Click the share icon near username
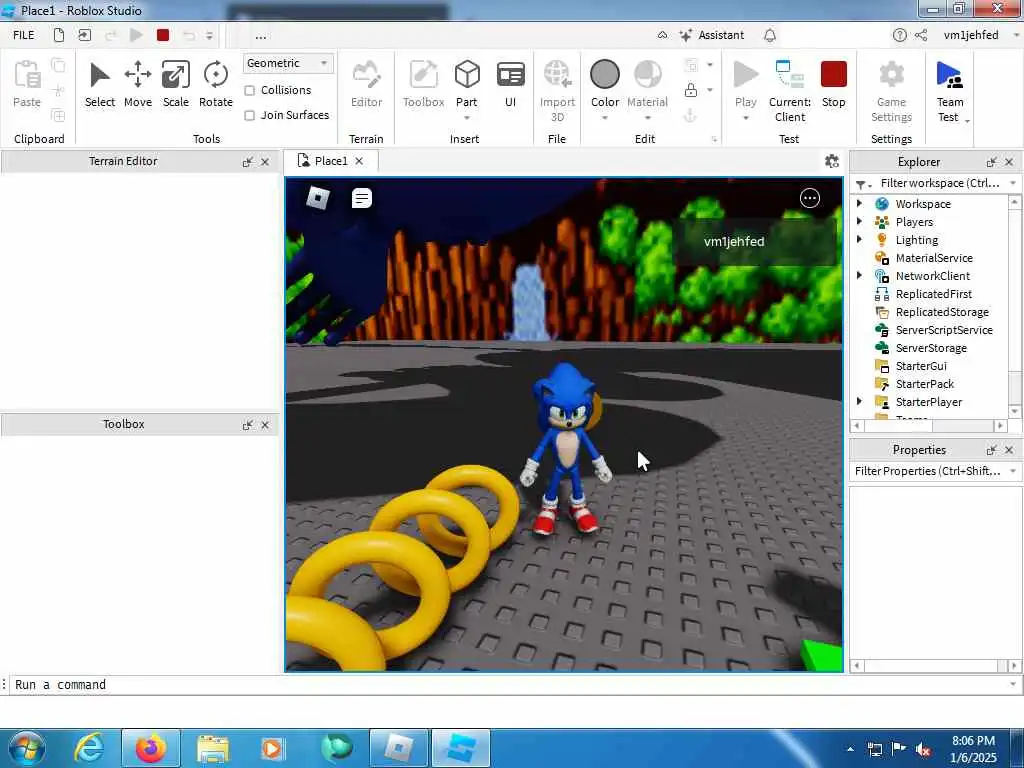The width and height of the screenshot is (1024, 768). 921,35
